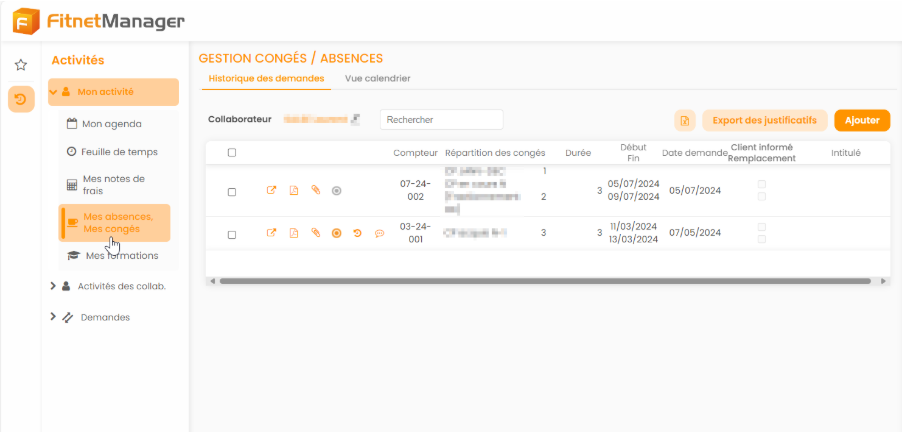The image size is (903, 437).
Task: Select the checkbox for request 07-24-002
Action: (x=232, y=192)
